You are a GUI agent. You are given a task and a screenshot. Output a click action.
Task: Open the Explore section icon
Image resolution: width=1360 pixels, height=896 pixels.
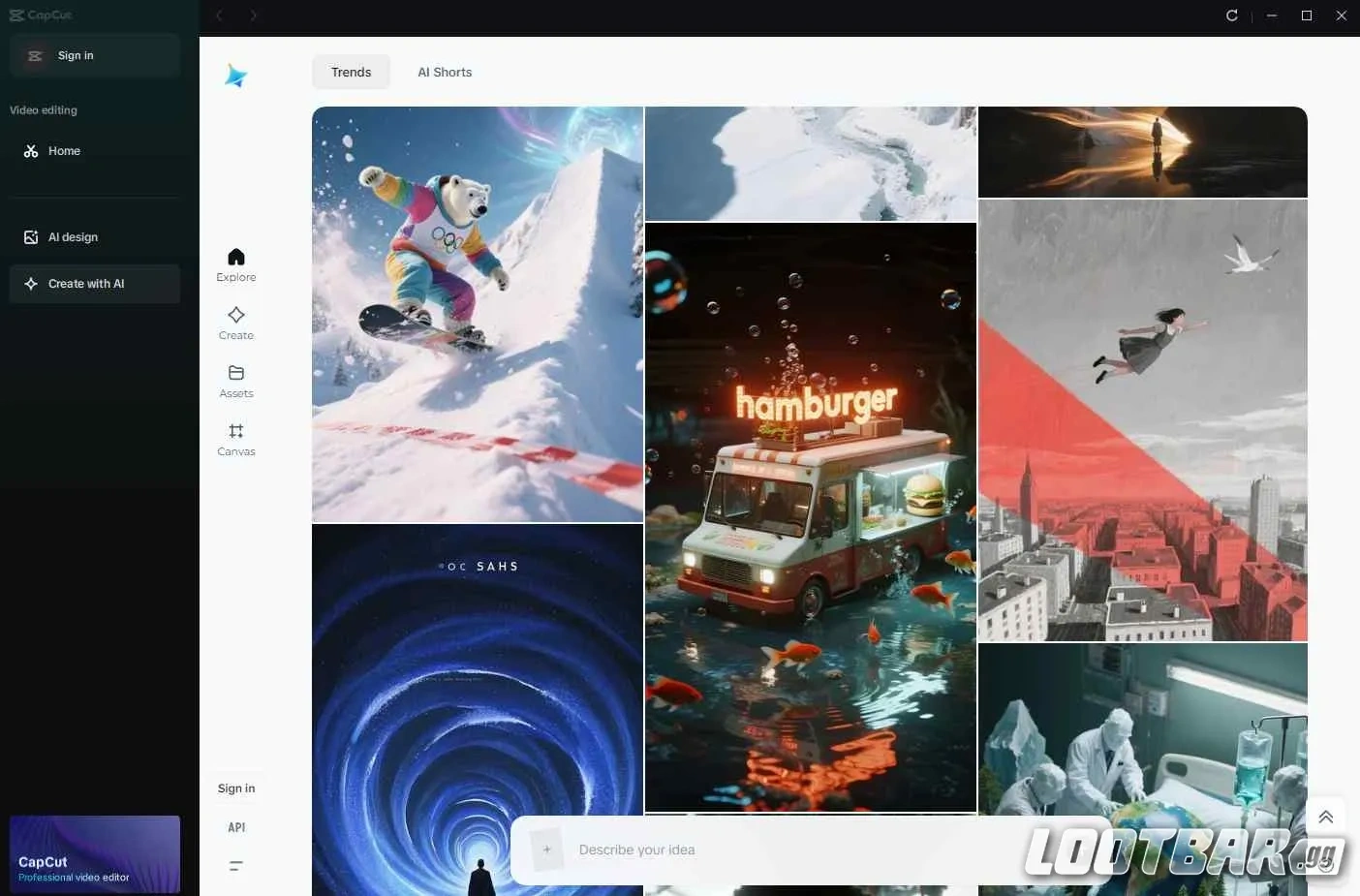236,258
